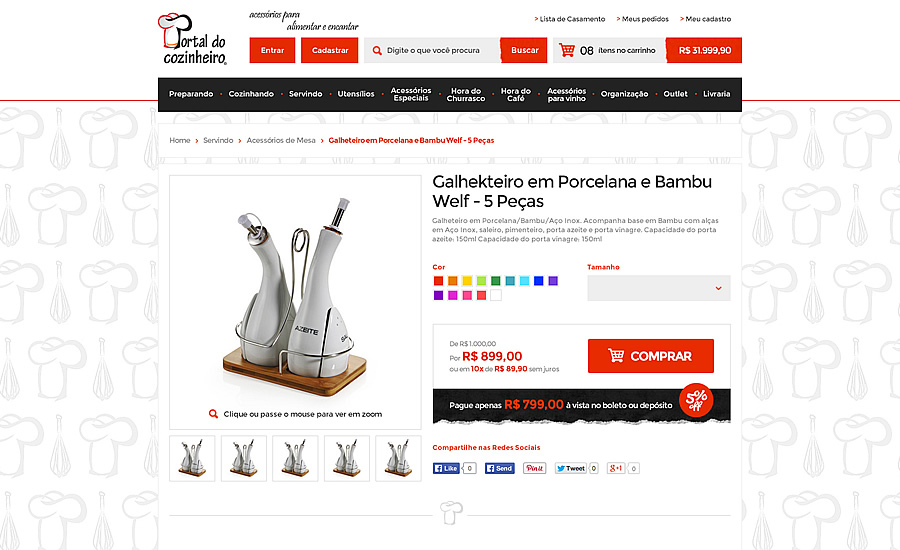The width and height of the screenshot is (900, 550).
Task: Click the Facebook Like button
Action: [447, 468]
